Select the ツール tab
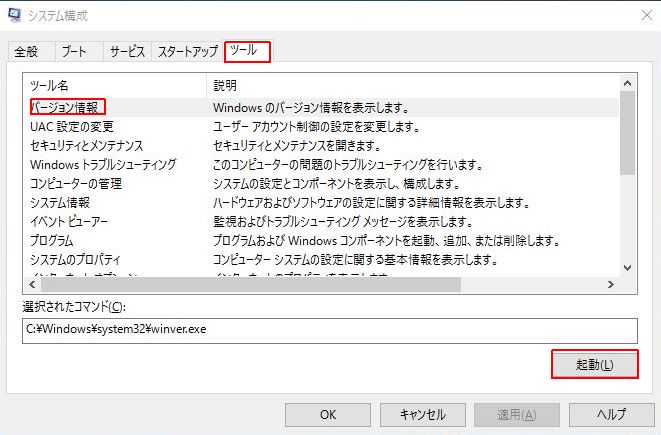 pos(247,51)
